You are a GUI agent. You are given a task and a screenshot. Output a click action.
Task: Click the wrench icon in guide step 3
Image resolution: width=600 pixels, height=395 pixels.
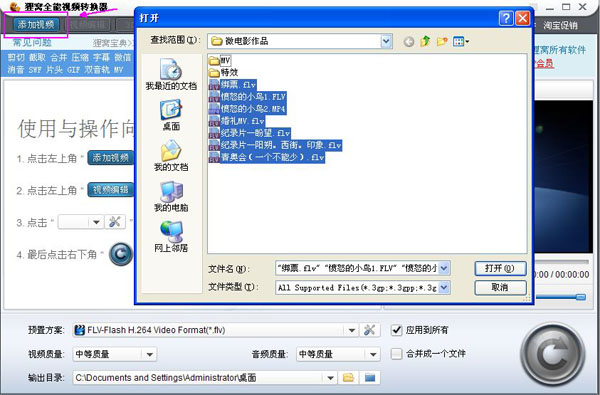115,222
